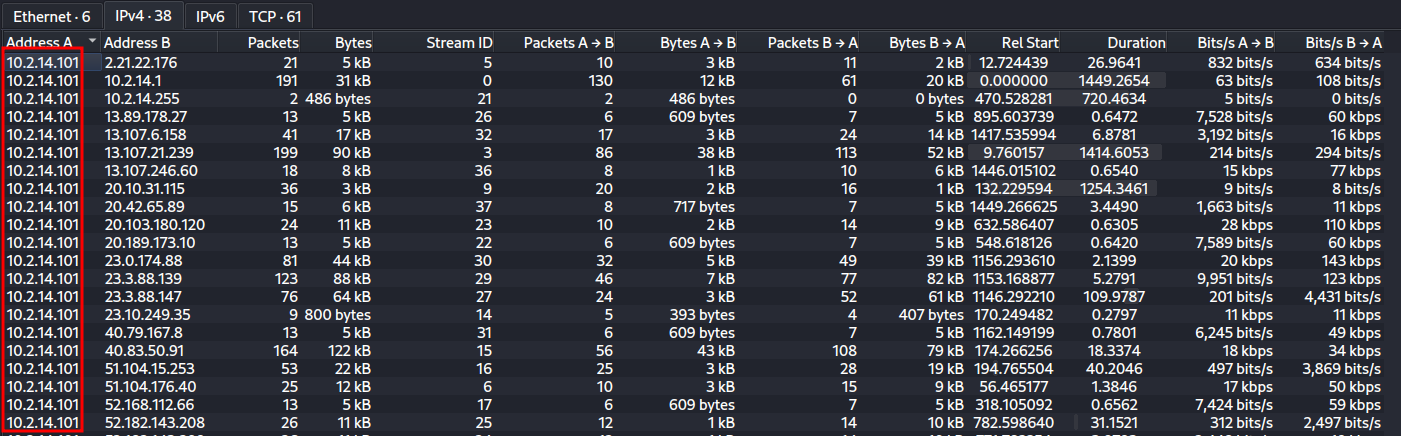1401x436 pixels.
Task: Open the IPv6 tab
Action: point(210,17)
